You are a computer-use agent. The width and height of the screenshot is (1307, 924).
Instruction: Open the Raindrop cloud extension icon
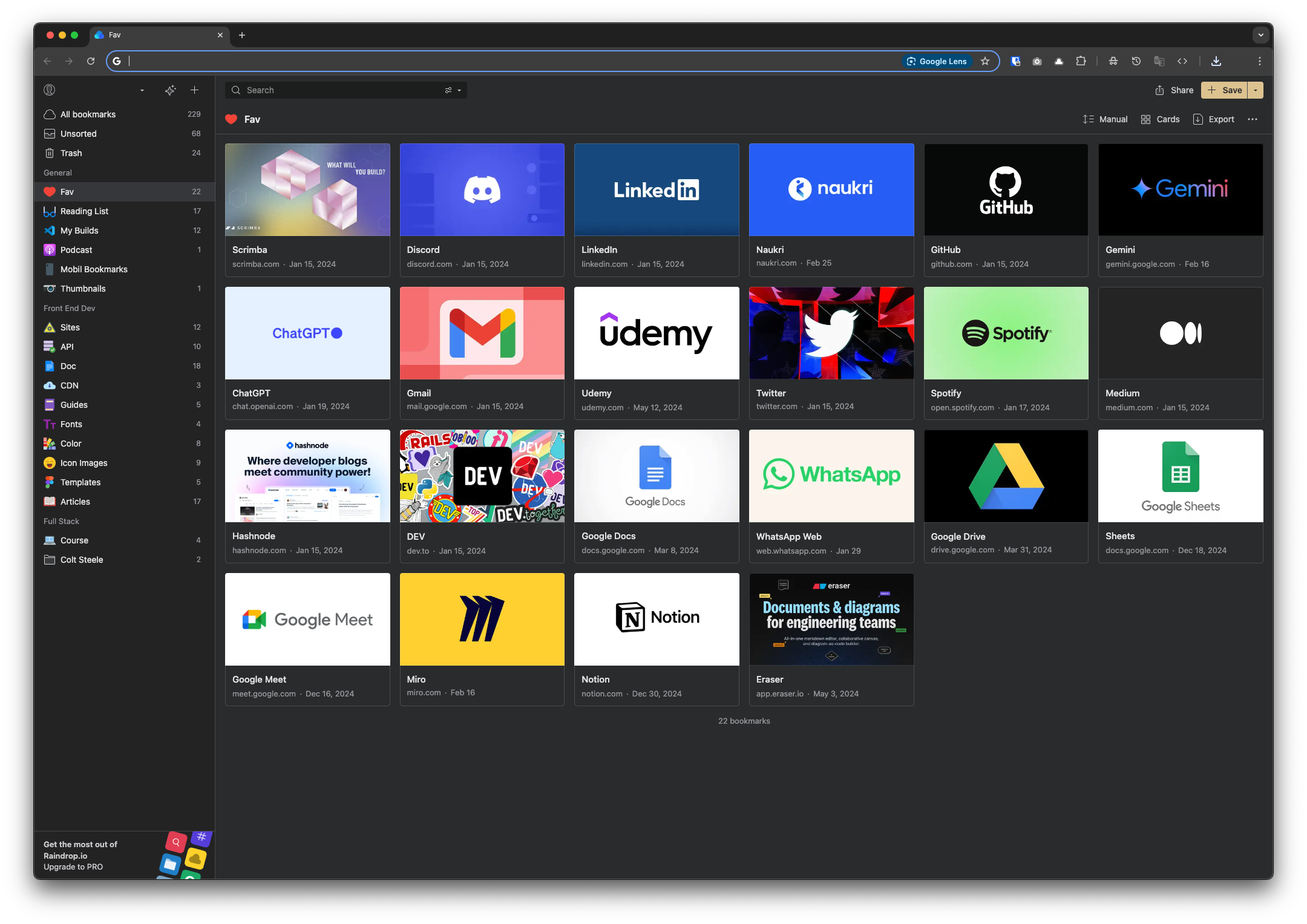[x=1059, y=61]
